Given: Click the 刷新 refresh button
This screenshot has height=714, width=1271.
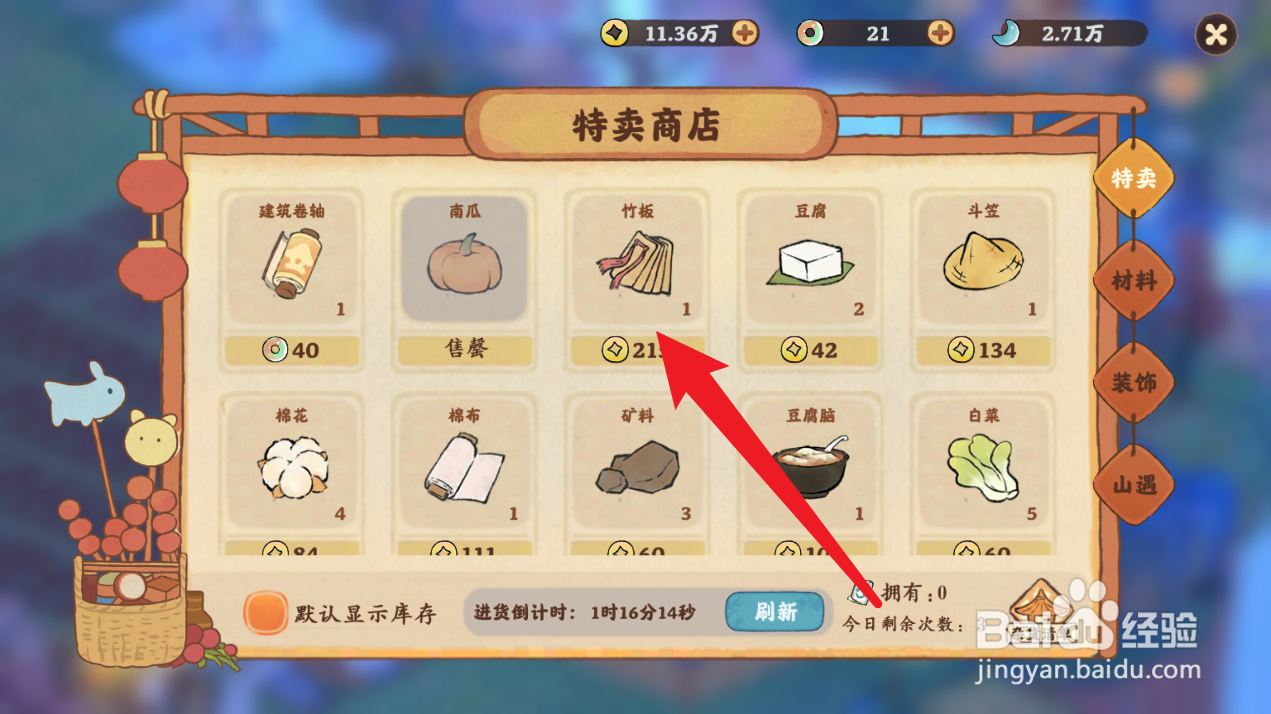Looking at the screenshot, I should [775, 612].
